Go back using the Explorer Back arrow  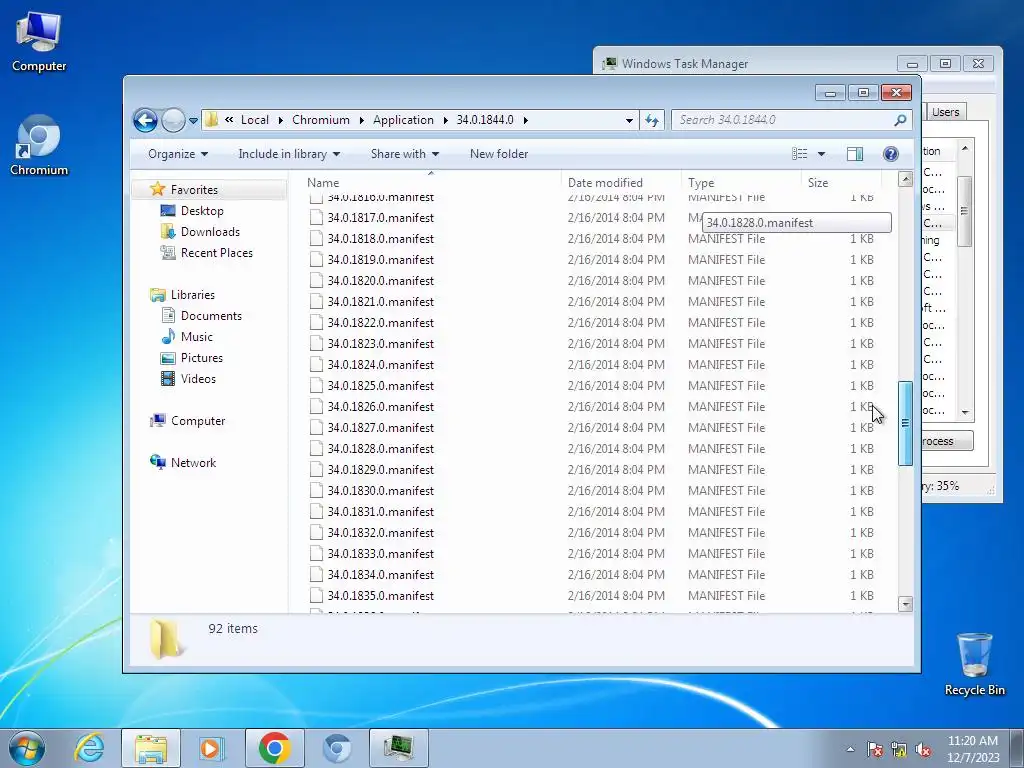pos(145,120)
